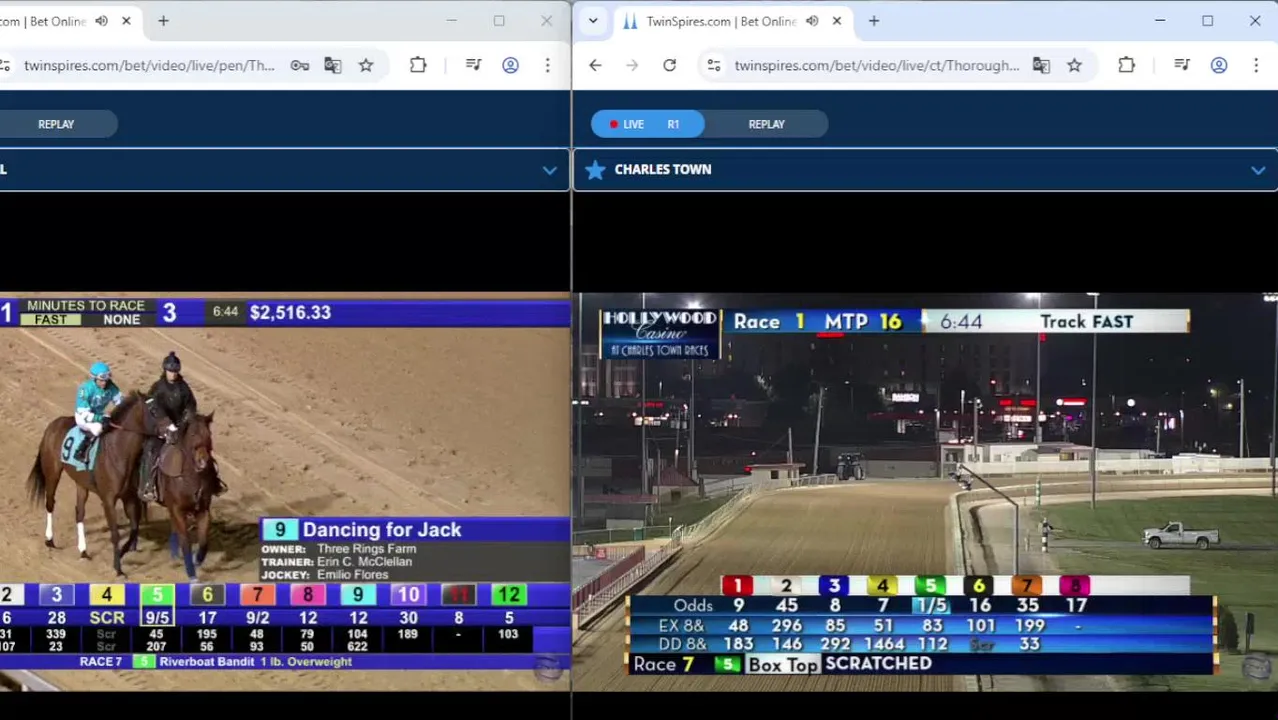Click 'Riverboat Bandit 1 lb. Overweight' ticker text
The height and width of the screenshot is (720, 1278).
[255, 662]
